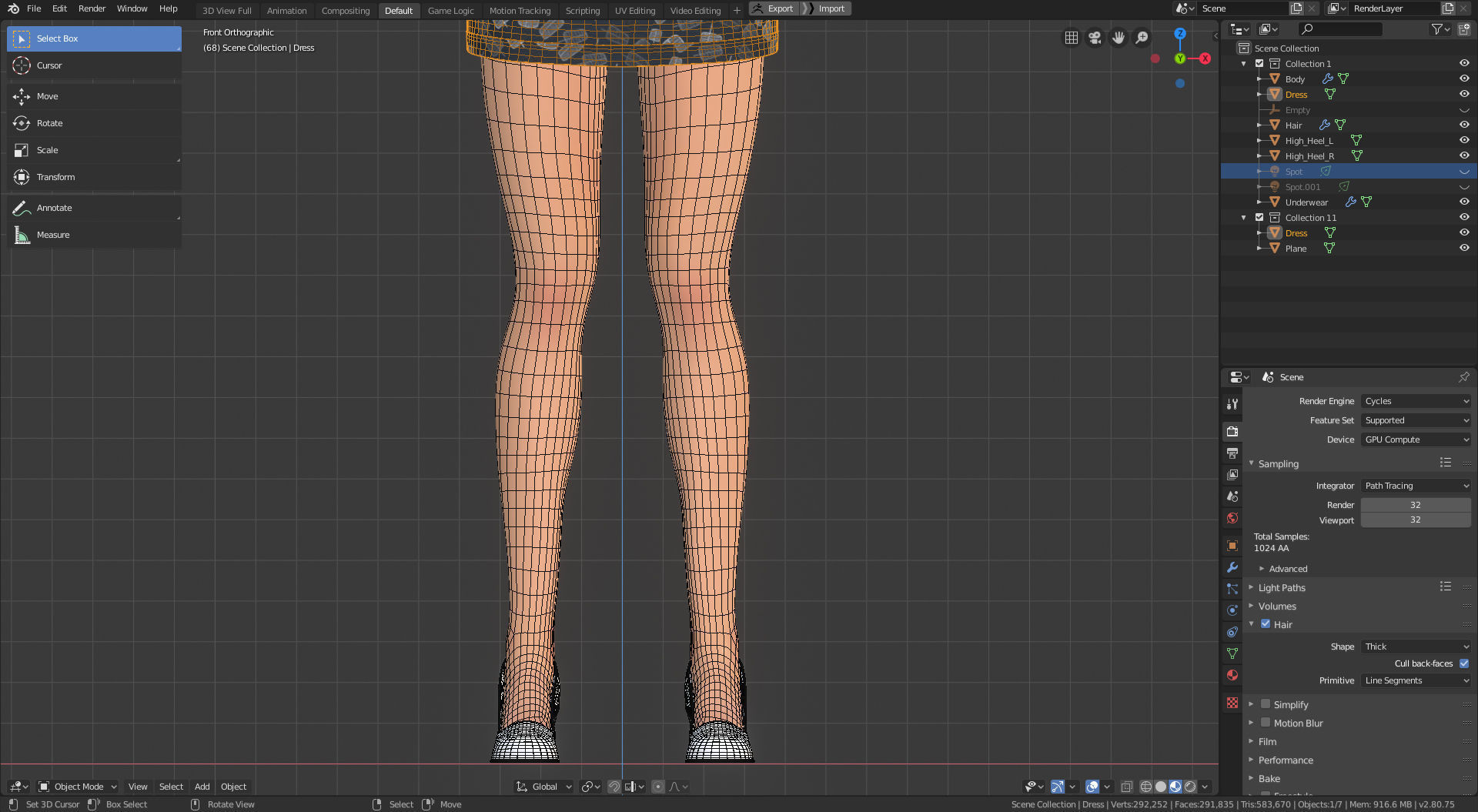Toggle visibility of Plane object

tap(1464, 248)
